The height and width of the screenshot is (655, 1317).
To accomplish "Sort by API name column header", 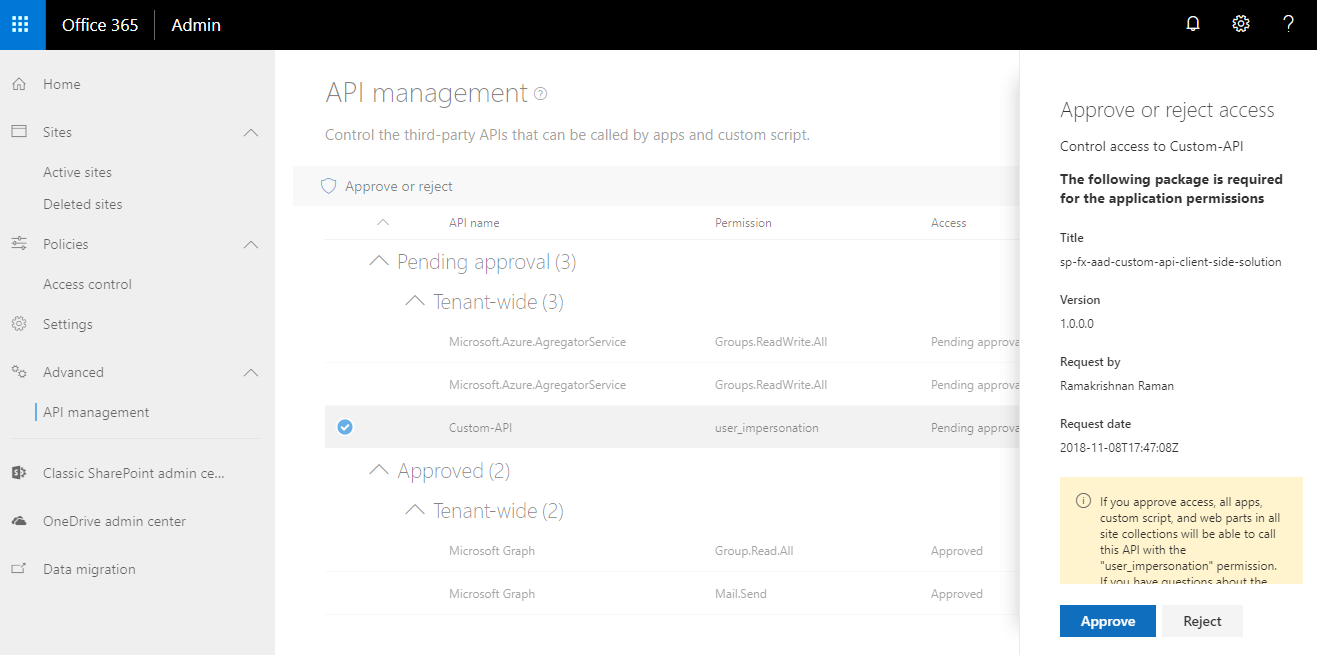I will (474, 223).
